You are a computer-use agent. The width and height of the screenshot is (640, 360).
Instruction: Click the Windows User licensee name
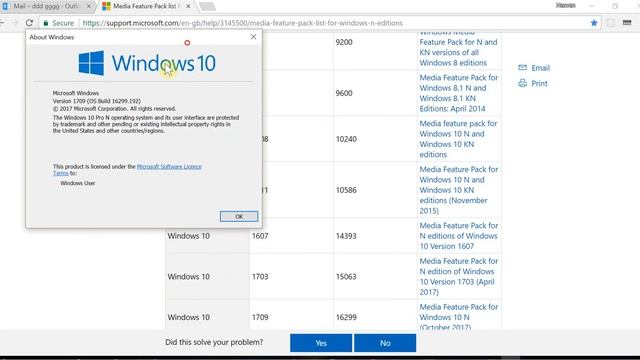click(x=78, y=183)
